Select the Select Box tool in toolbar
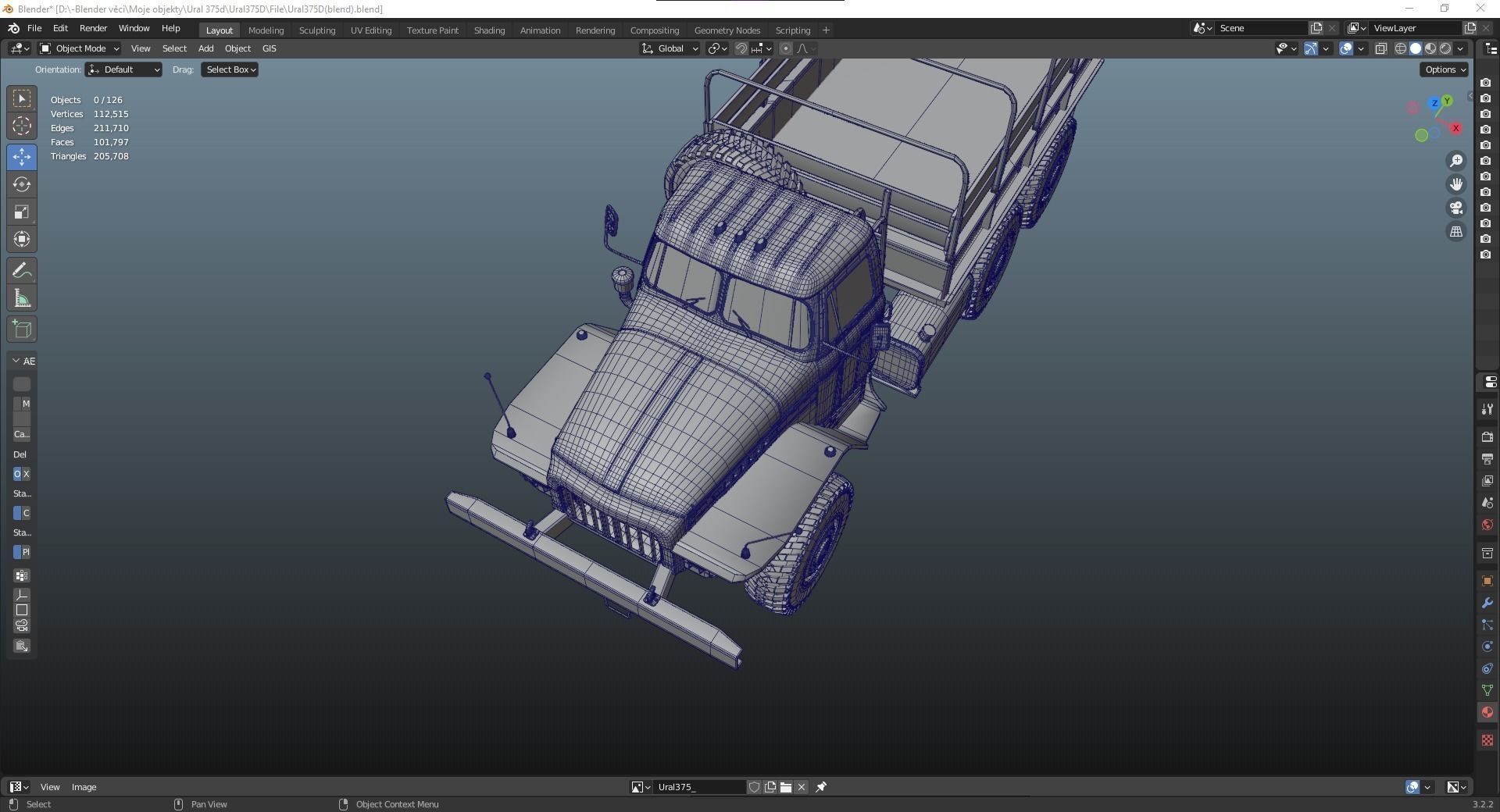1500x812 pixels. point(22,98)
